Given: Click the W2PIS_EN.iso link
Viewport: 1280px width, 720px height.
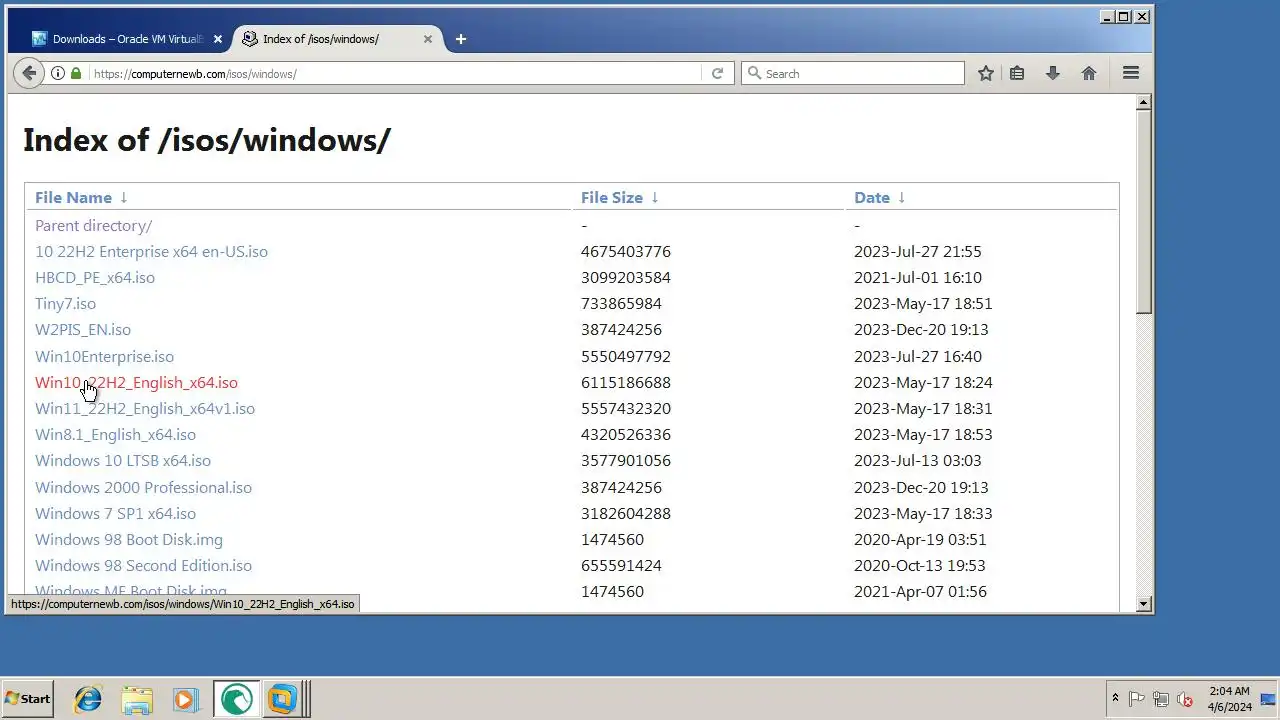Looking at the screenshot, I should [x=83, y=330].
